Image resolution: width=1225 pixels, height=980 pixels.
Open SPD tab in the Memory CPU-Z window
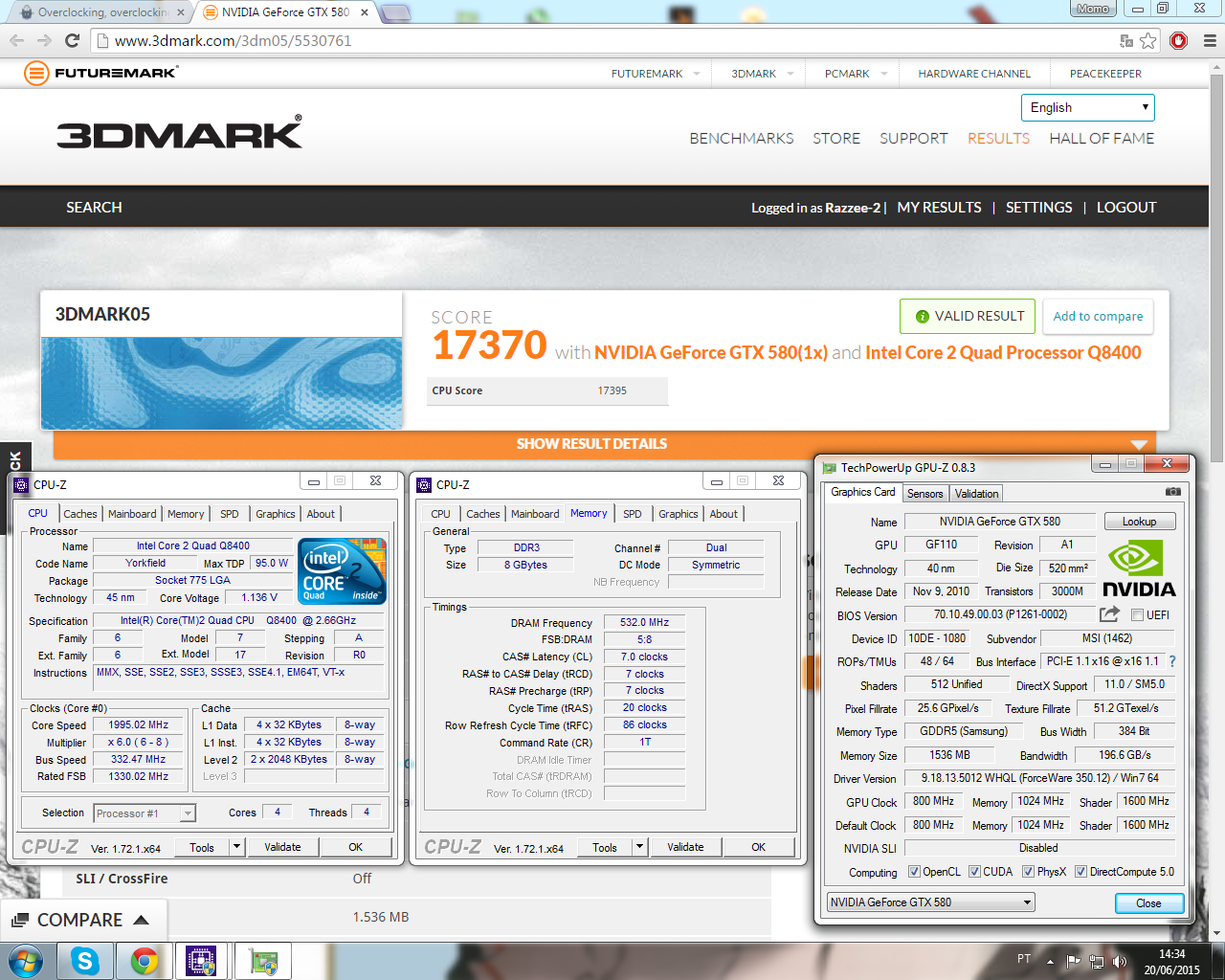pyautogui.click(x=633, y=514)
